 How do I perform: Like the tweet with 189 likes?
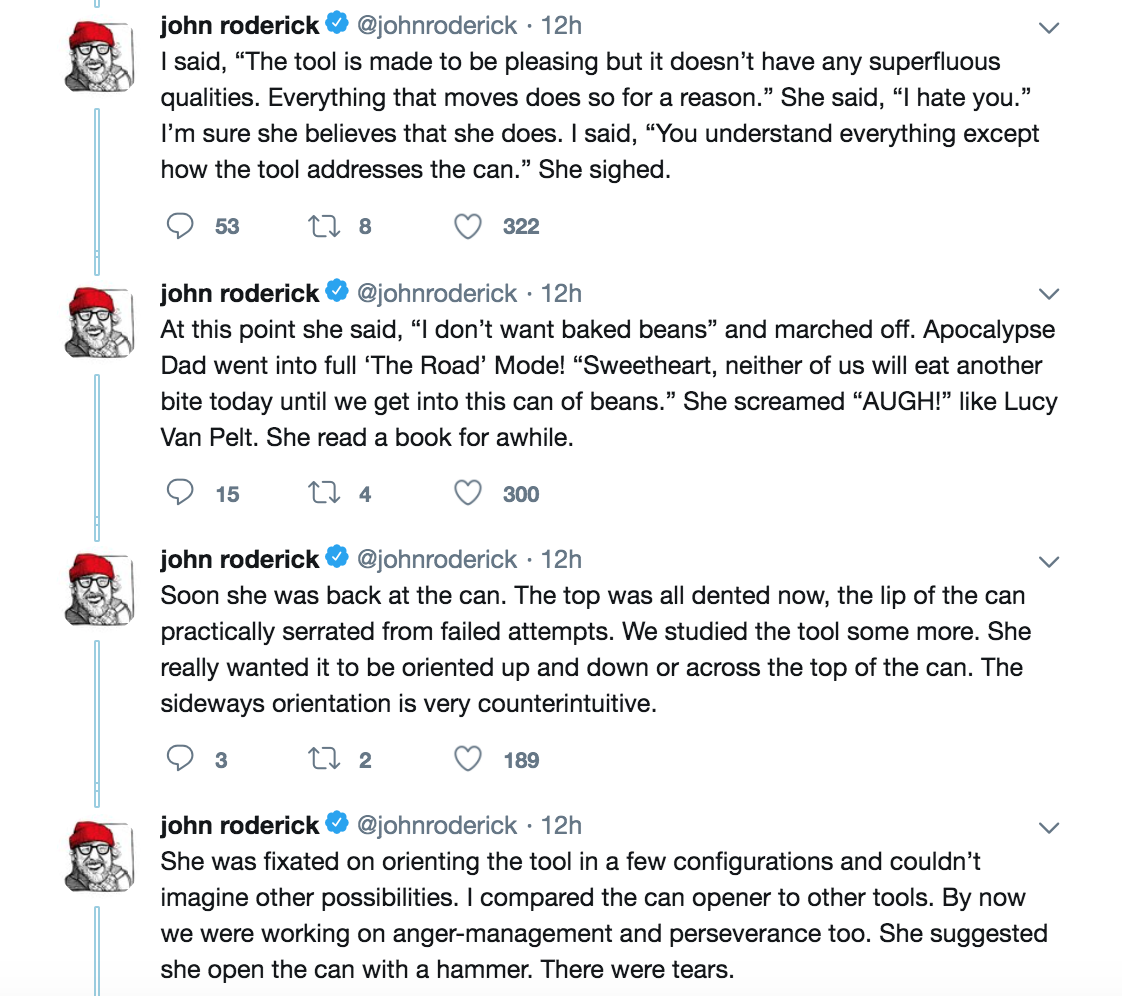(468, 760)
